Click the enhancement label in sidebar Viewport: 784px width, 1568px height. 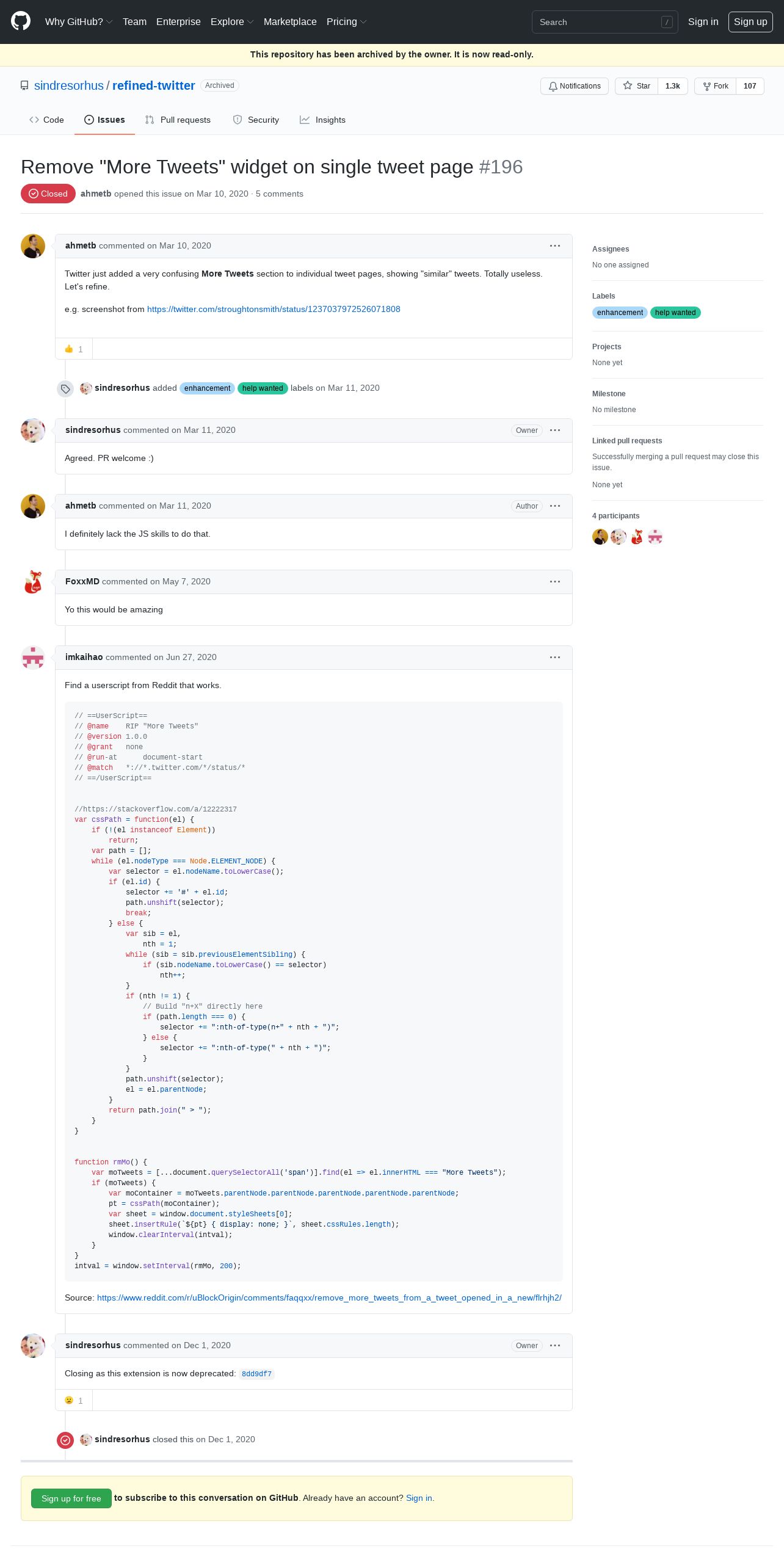click(620, 313)
